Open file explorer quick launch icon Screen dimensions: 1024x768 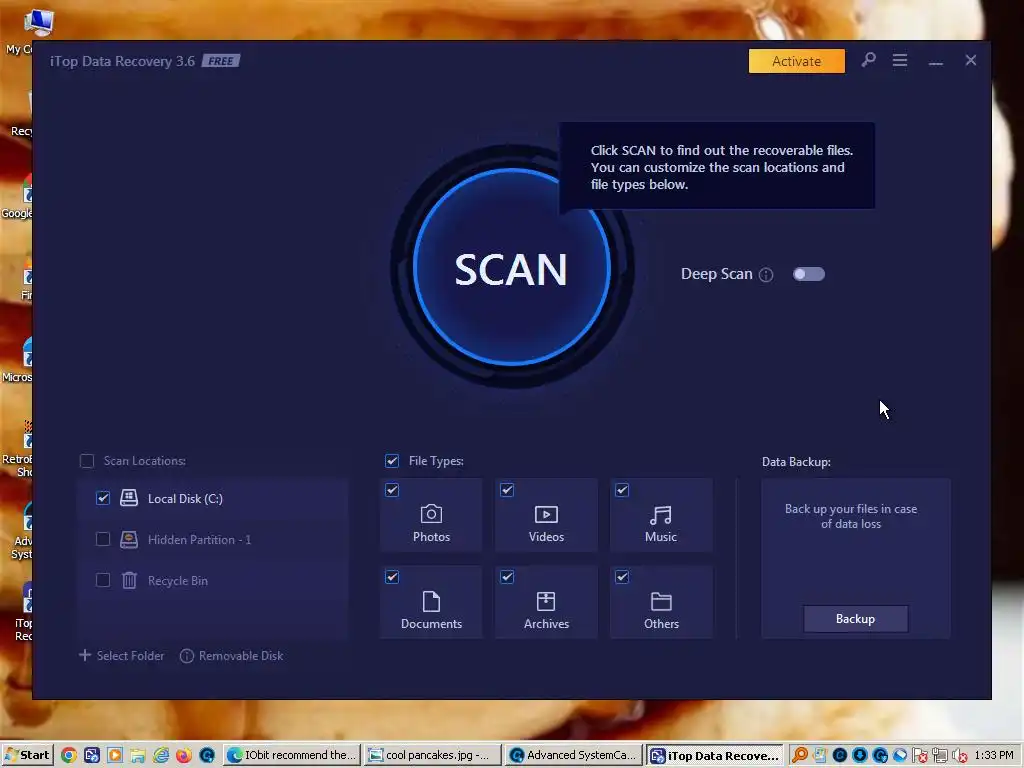pos(138,756)
